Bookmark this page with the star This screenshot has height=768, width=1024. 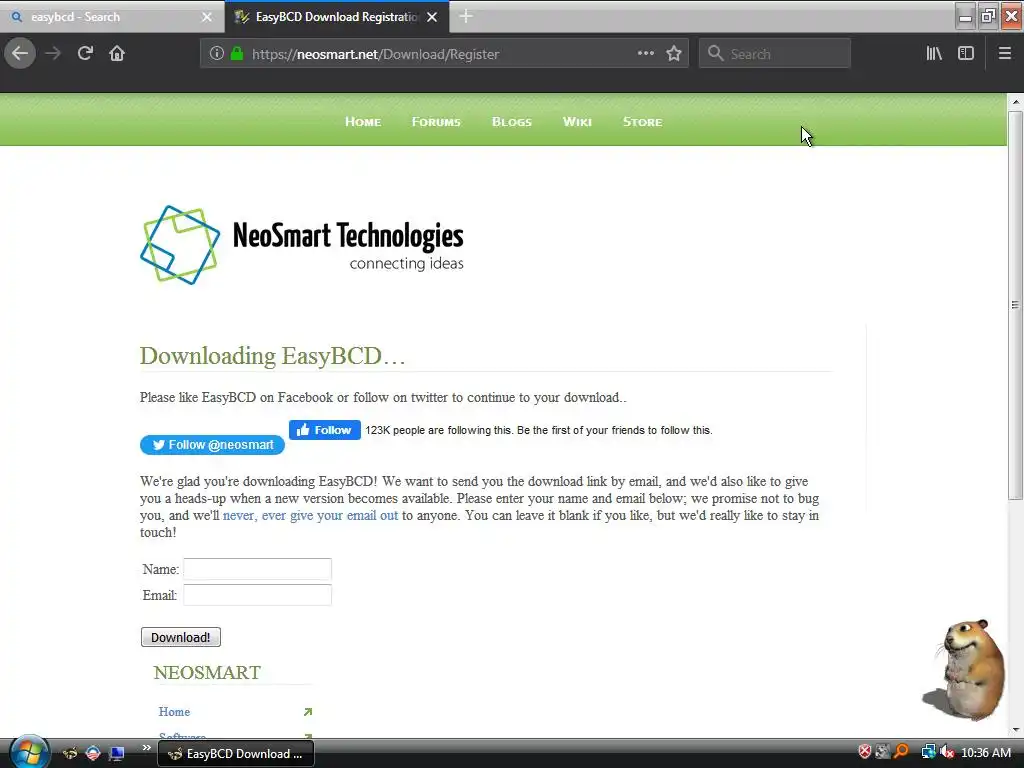(x=674, y=54)
